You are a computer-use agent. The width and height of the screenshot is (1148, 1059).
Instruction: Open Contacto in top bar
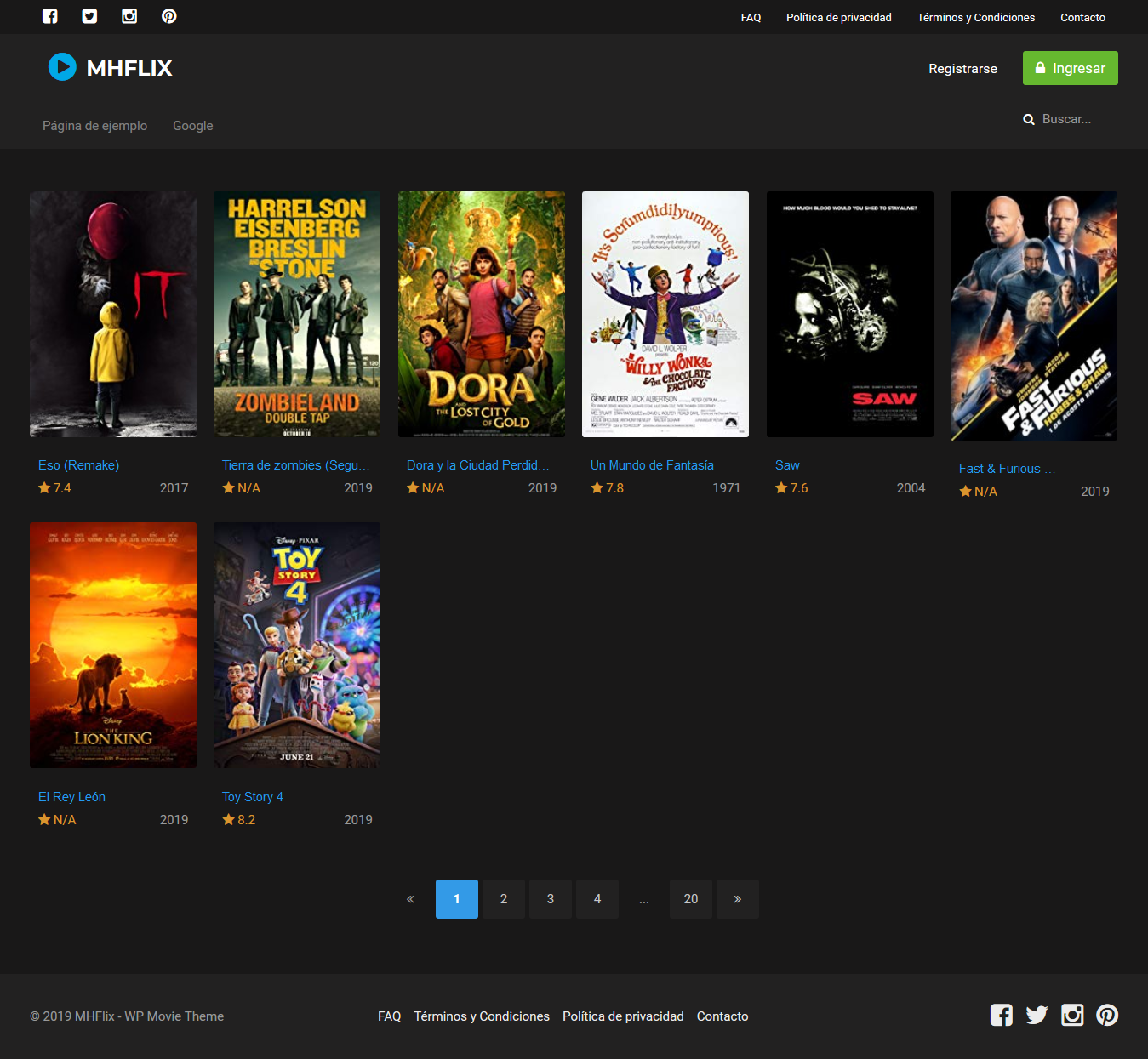(1082, 17)
